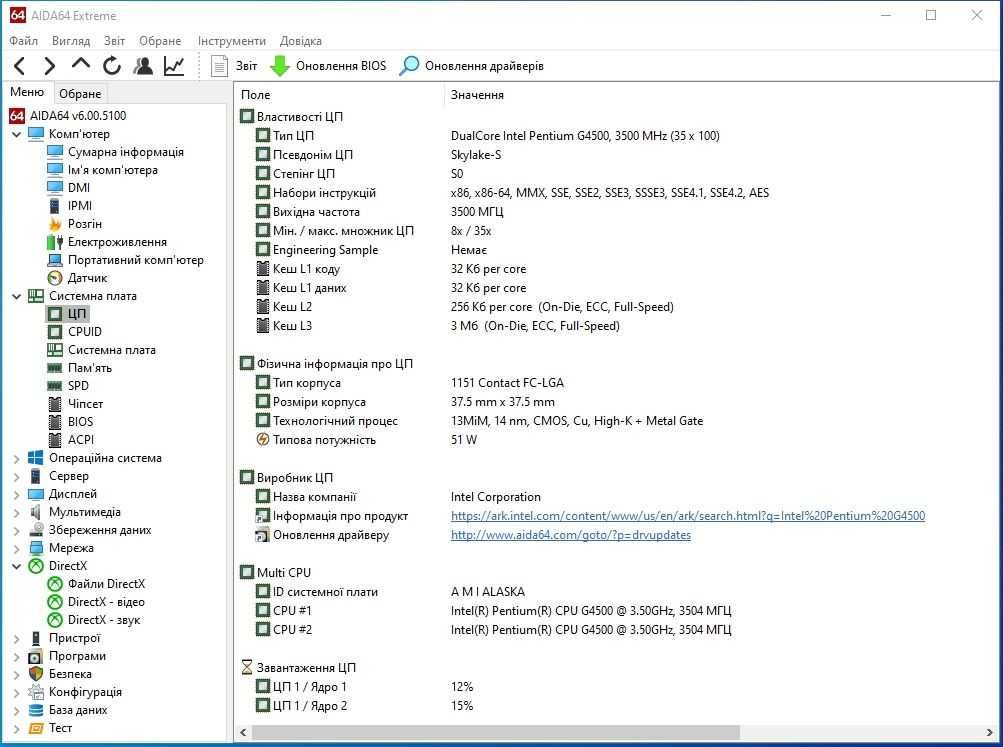Select the Датчик sensor icon
This screenshot has height=747, width=1003.
coord(55,278)
